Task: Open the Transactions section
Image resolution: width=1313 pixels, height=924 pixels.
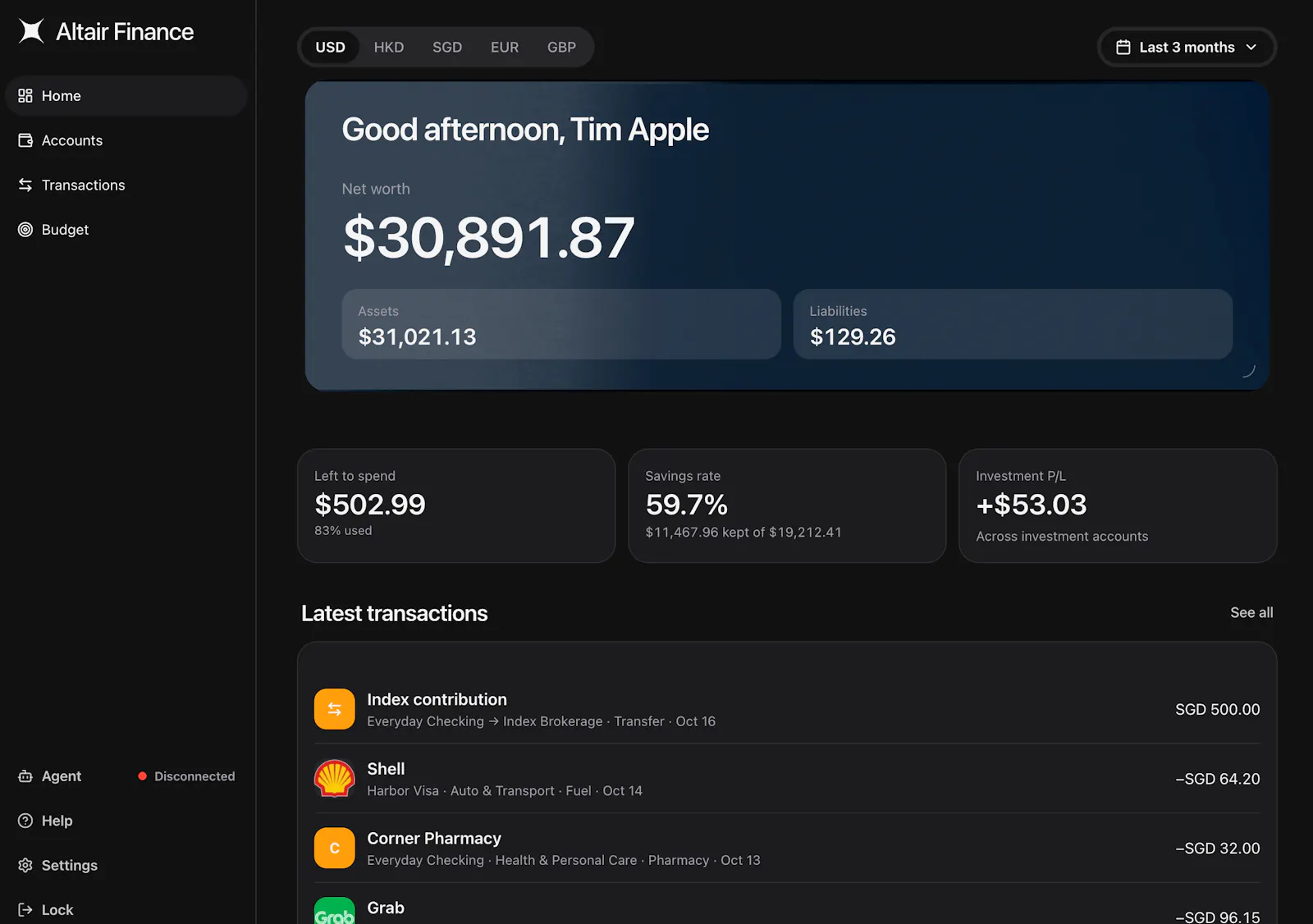Action: (126, 185)
